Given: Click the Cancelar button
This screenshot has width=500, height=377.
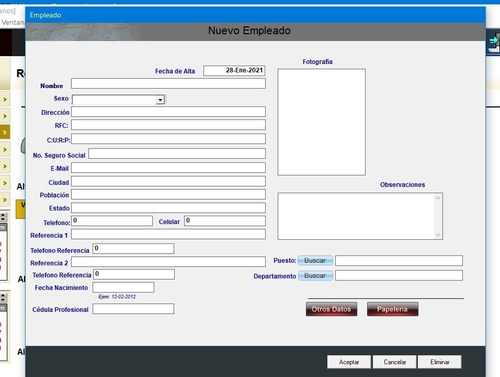Looking at the screenshot, I should 395,362.
